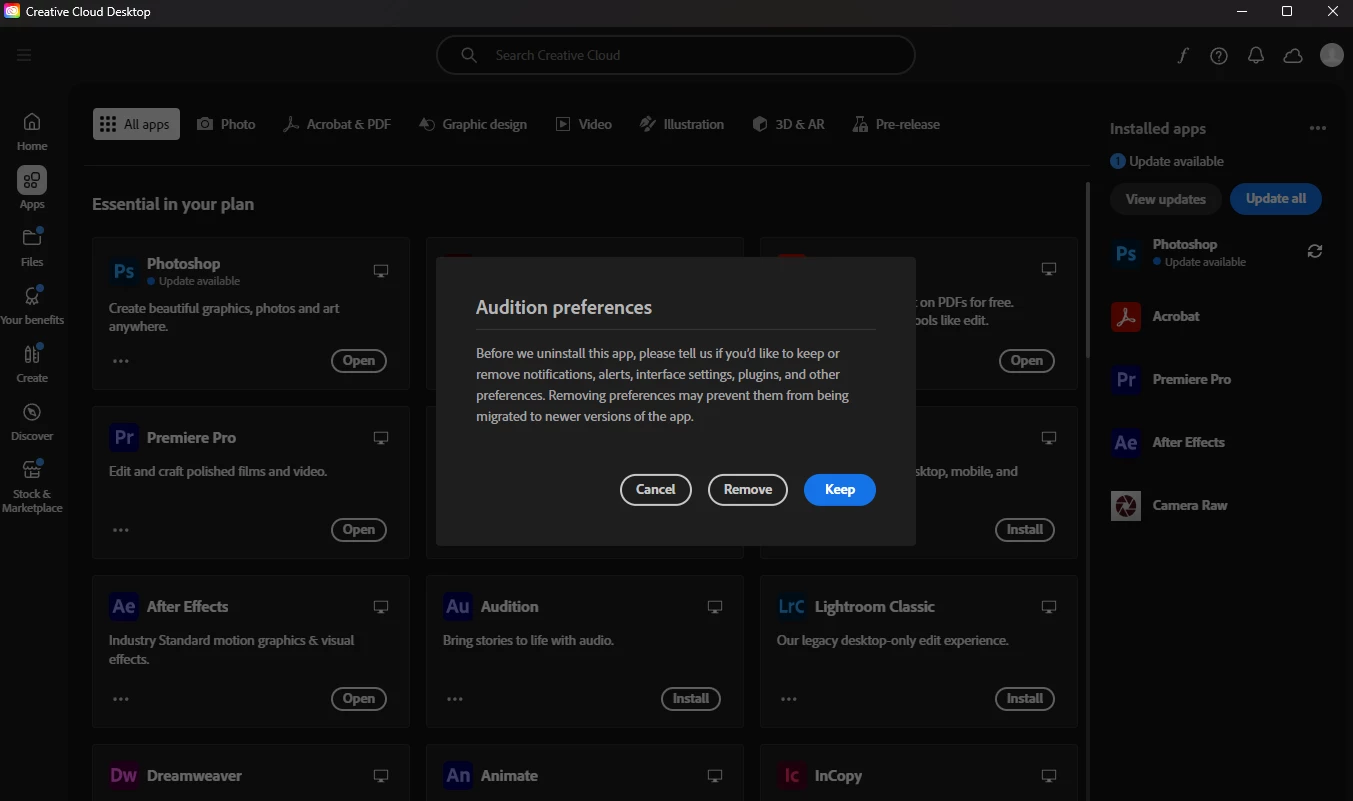Click the Lightroom Classic LrC icon

(792, 607)
